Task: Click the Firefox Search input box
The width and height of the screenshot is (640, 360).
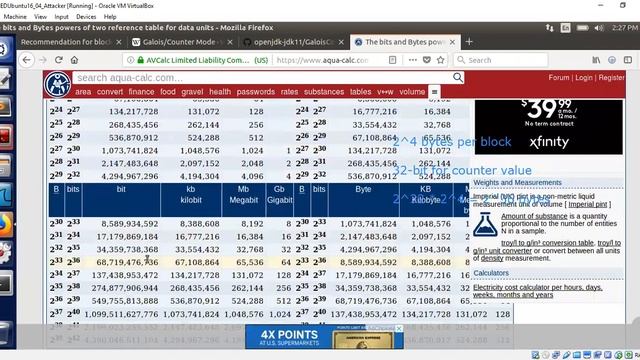Action: click(x=500, y=60)
